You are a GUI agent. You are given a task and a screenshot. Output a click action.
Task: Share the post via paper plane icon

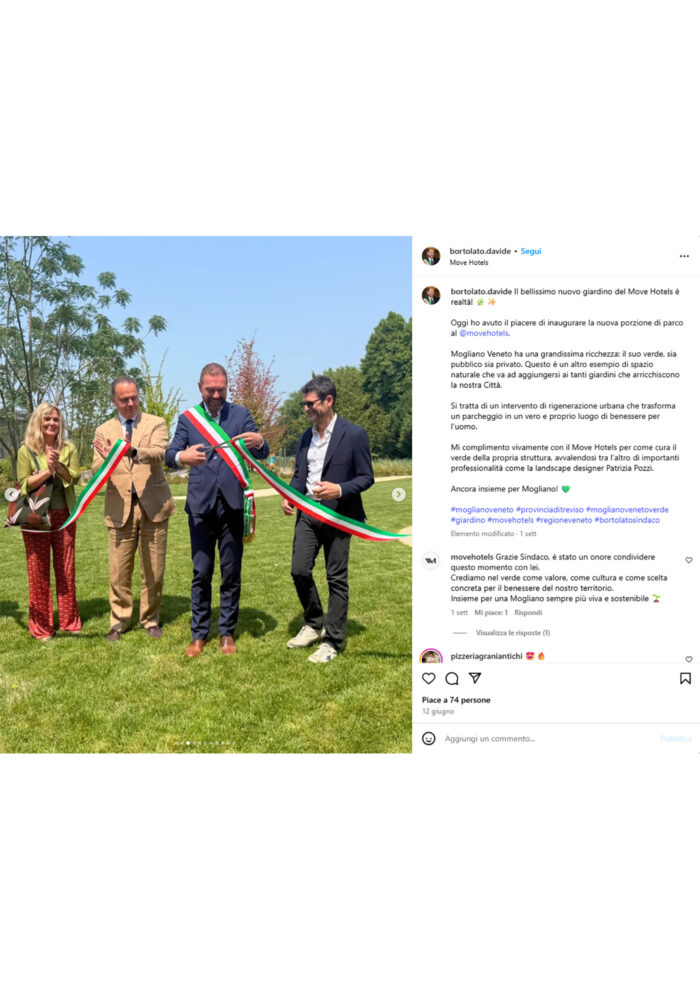(x=475, y=677)
